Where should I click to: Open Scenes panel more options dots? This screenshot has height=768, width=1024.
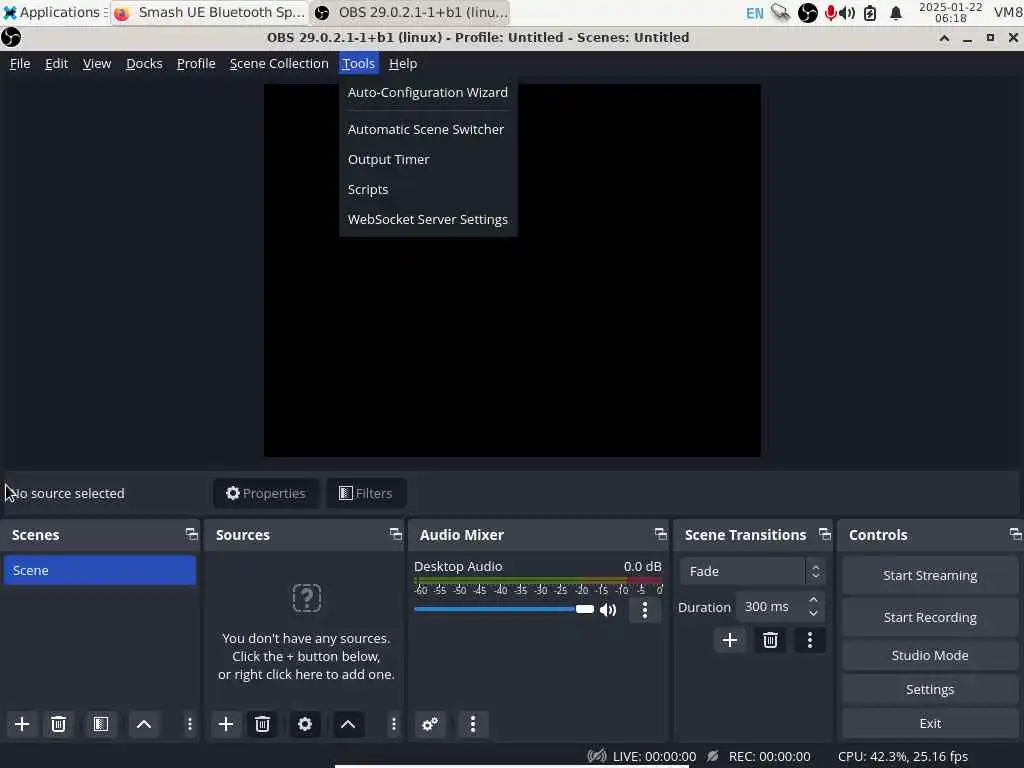click(x=189, y=724)
